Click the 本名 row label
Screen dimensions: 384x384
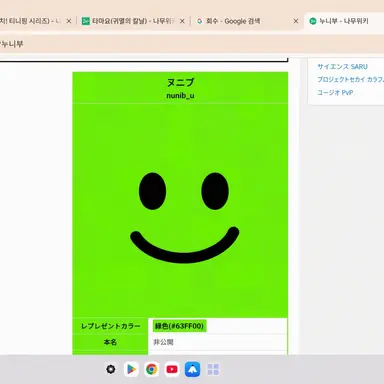[x=110, y=342]
